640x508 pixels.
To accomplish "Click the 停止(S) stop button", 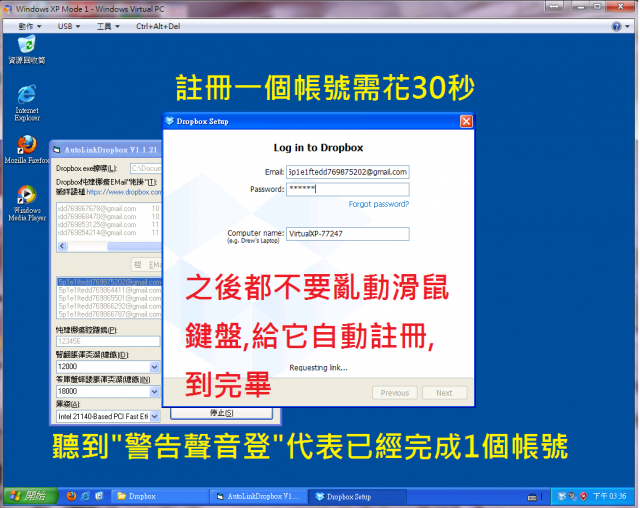I will pyautogui.click(x=221, y=413).
